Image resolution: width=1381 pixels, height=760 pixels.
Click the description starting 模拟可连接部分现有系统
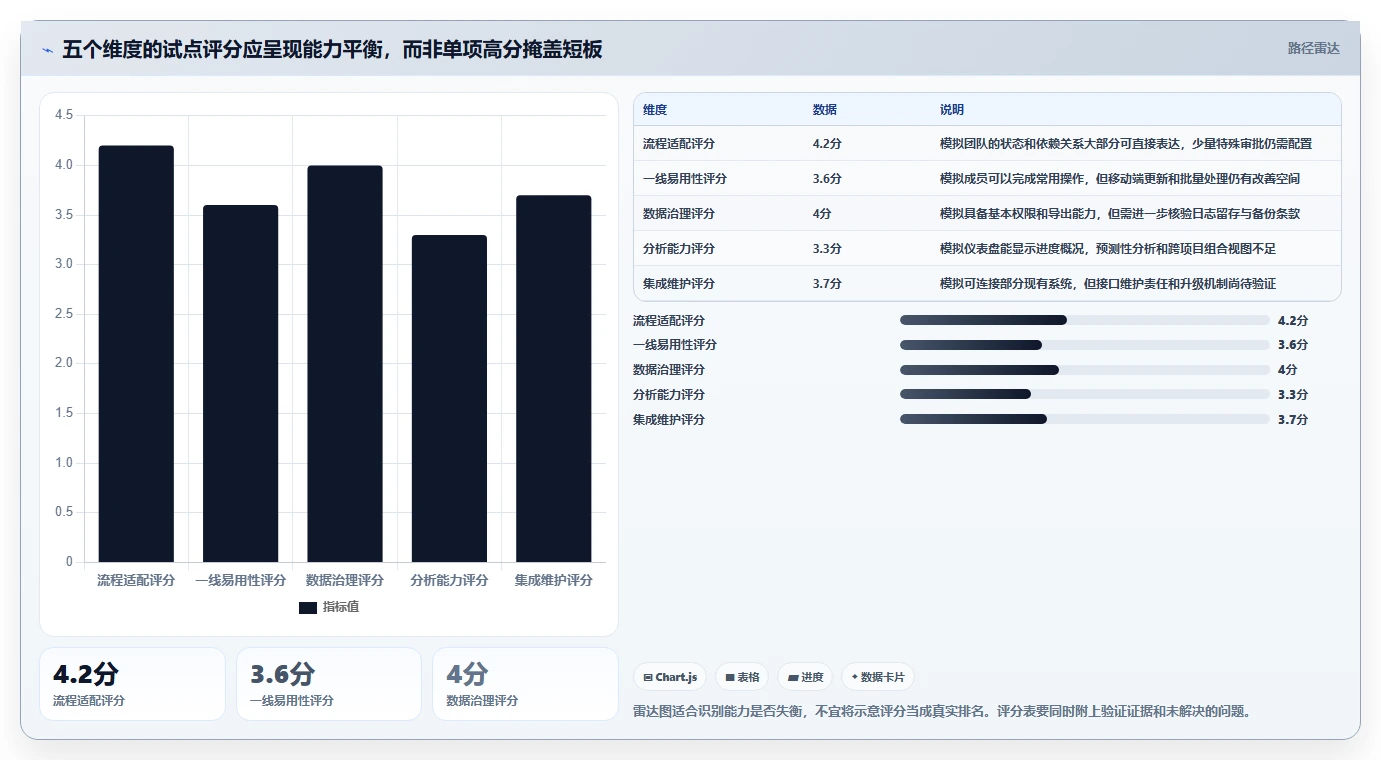tap(1108, 284)
